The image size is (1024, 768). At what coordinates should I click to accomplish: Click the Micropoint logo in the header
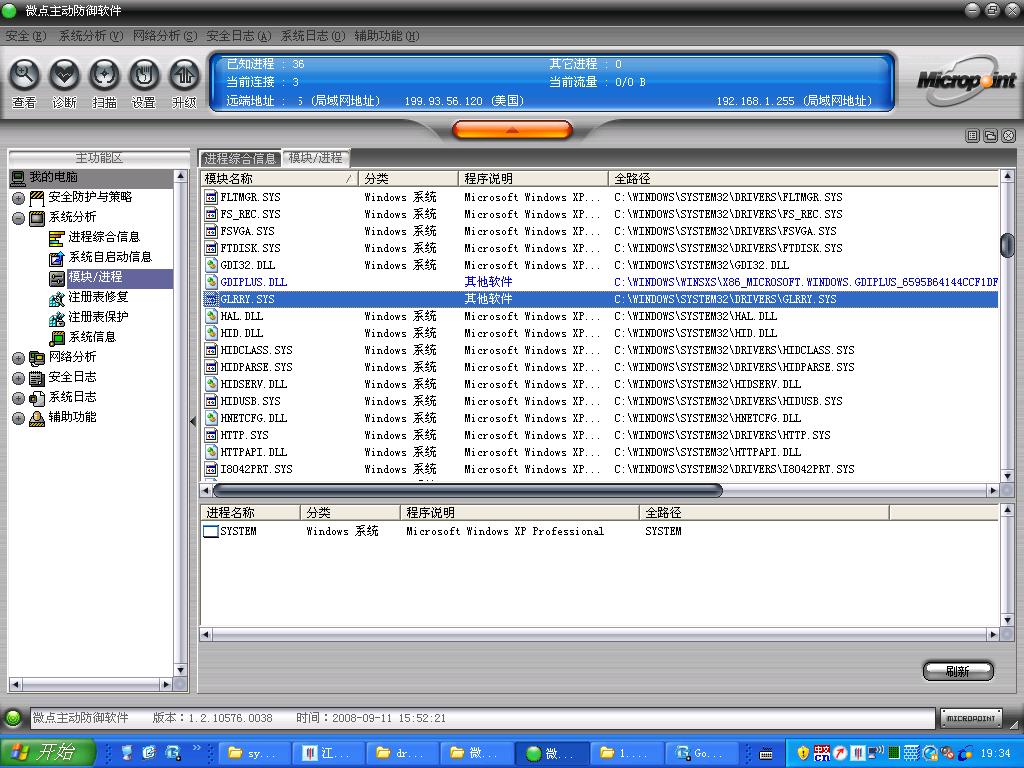coord(965,81)
